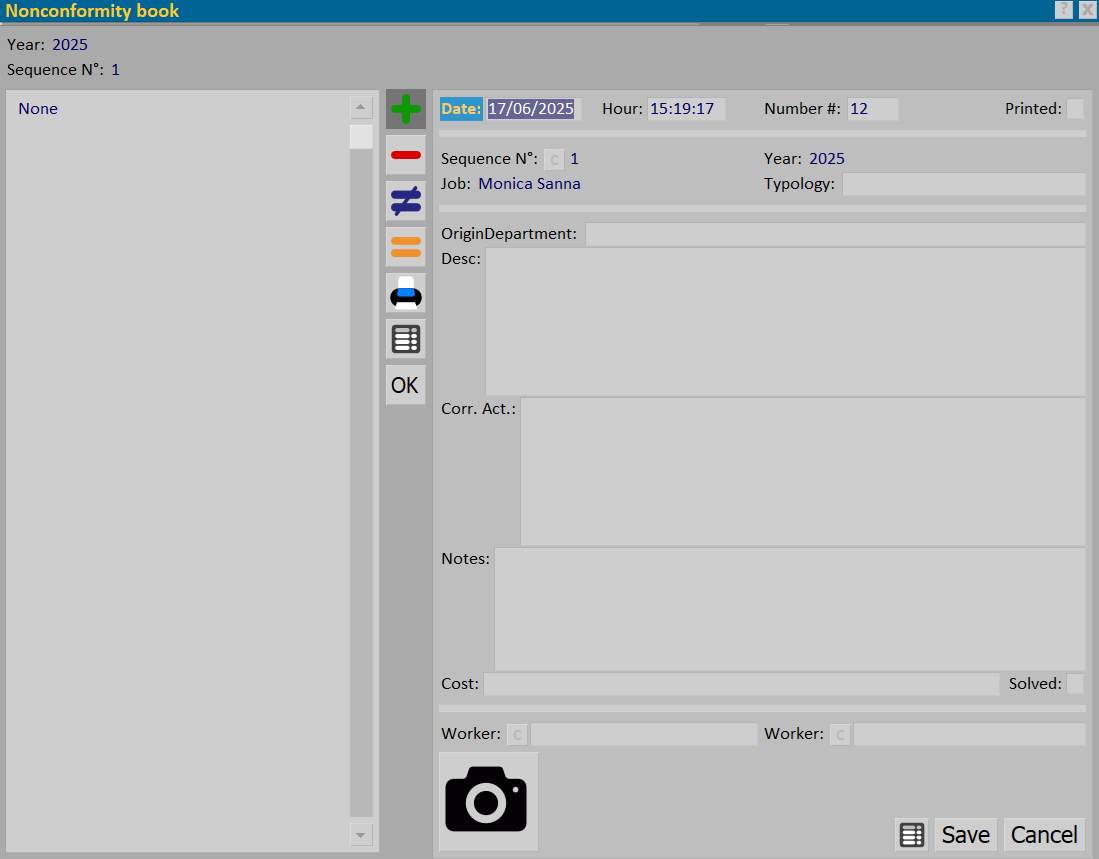Toggle the Solved checkbox
This screenshot has height=859, width=1099.
coord(1075,683)
